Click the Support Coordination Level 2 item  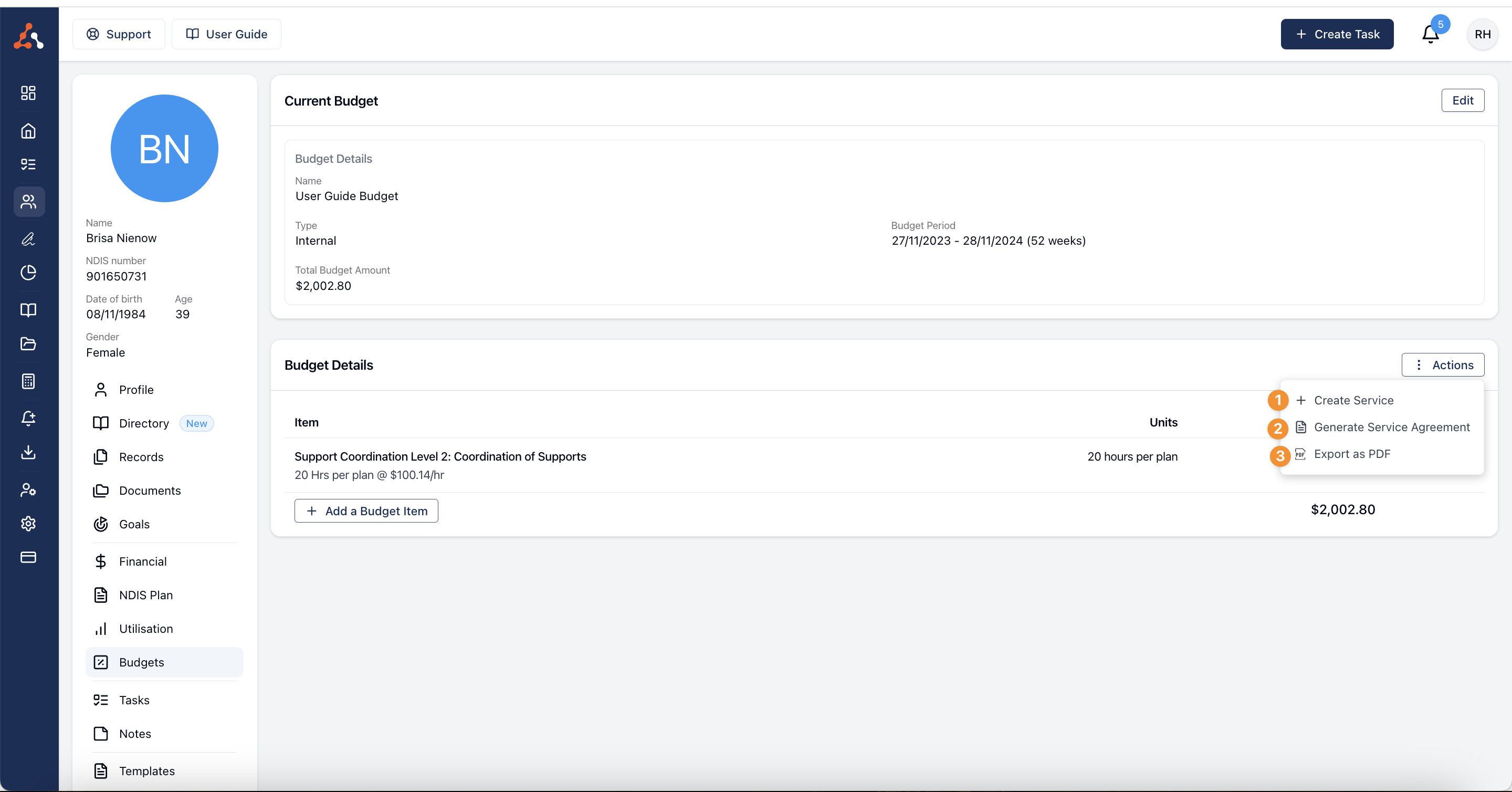click(440, 456)
